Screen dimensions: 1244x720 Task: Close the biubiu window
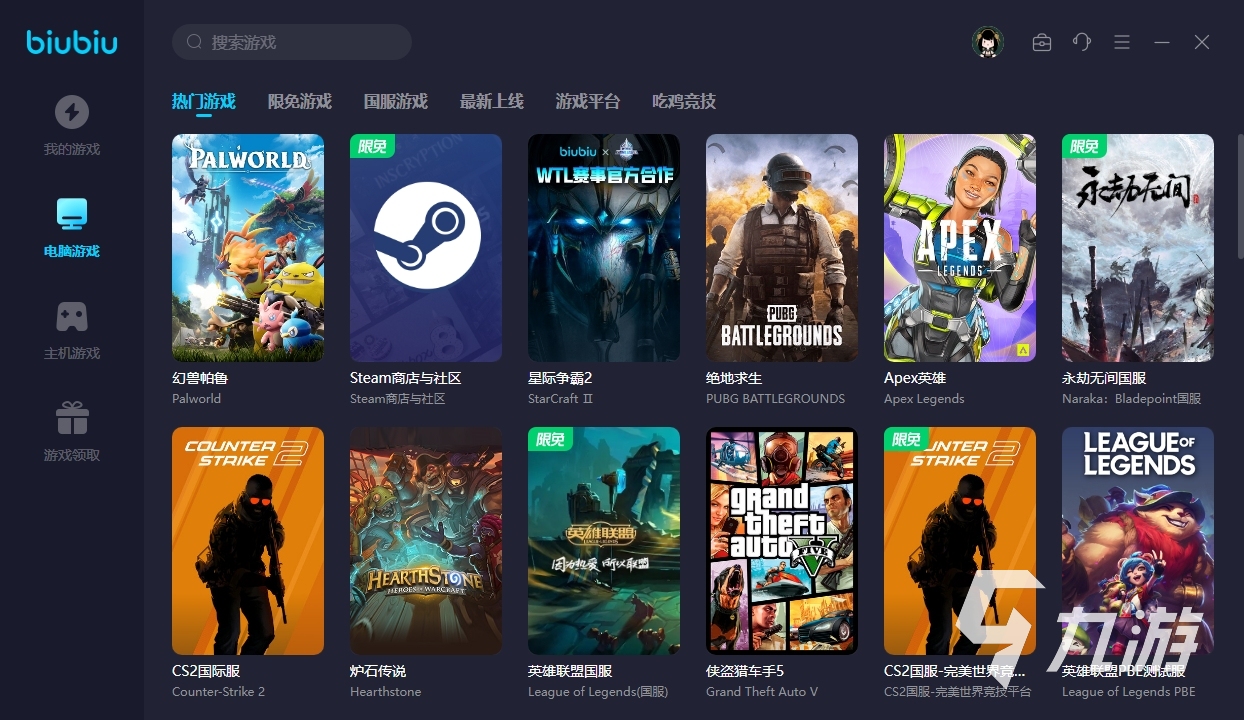(1202, 42)
